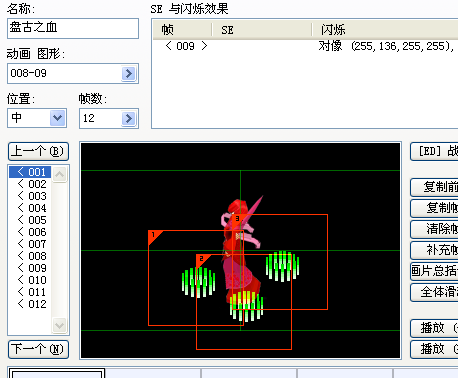
Task: Open the animation graphic picker arrow for 008-09
Action: click(129, 73)
